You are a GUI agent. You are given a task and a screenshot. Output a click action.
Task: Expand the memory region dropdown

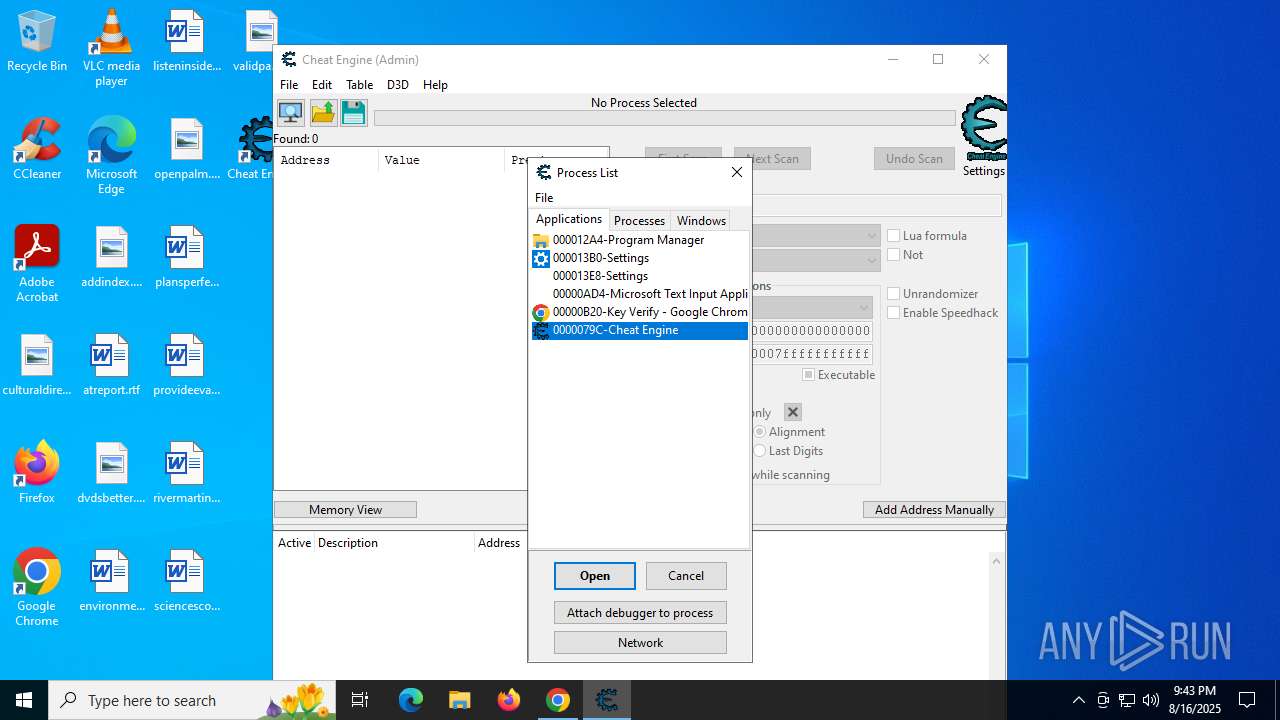pos(864,307)
